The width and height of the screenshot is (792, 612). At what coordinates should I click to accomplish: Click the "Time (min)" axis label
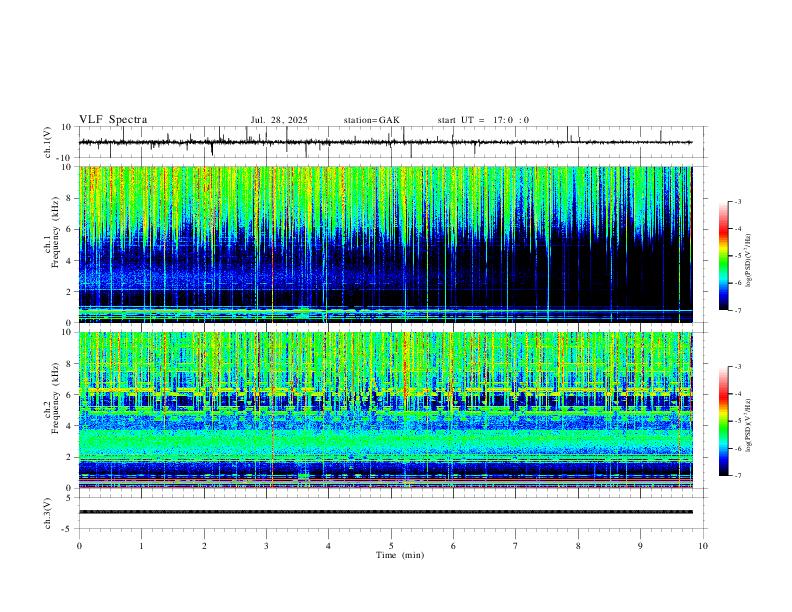tap(400, 555)
